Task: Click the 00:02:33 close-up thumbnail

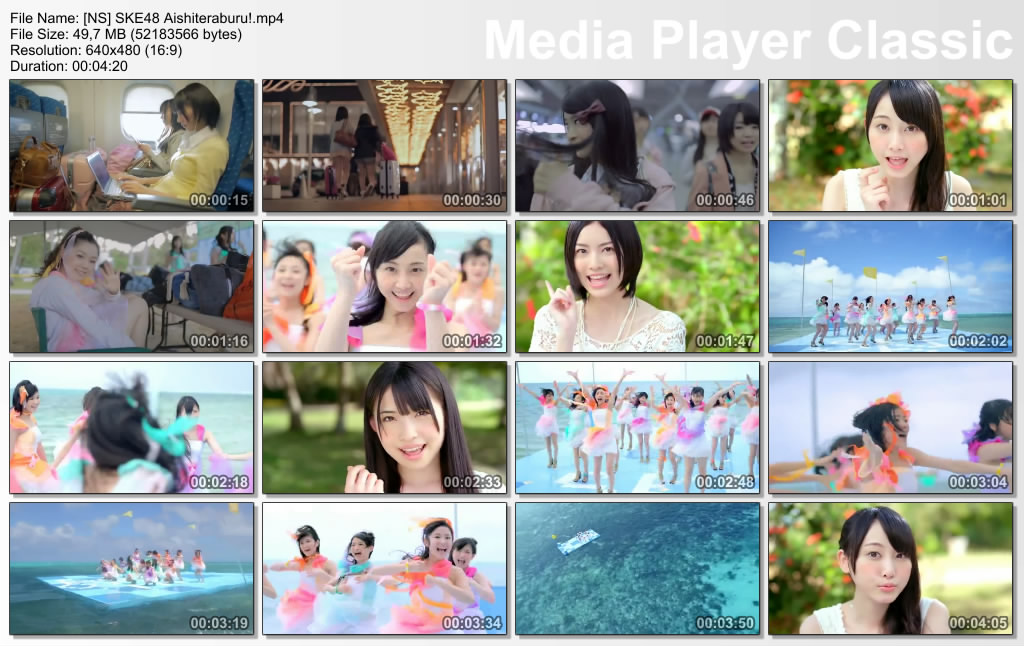Action: point(385,428)
